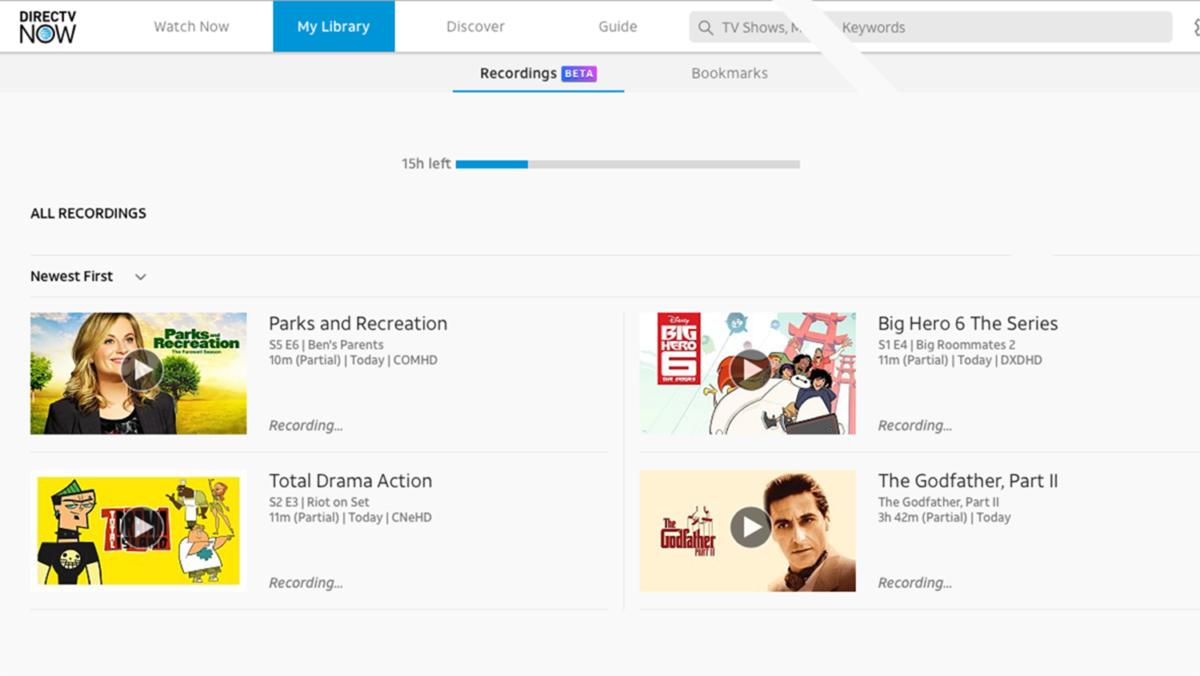Click the DIRECTV NOW logo
This screenshot has width=1200, height=676.
47,27
